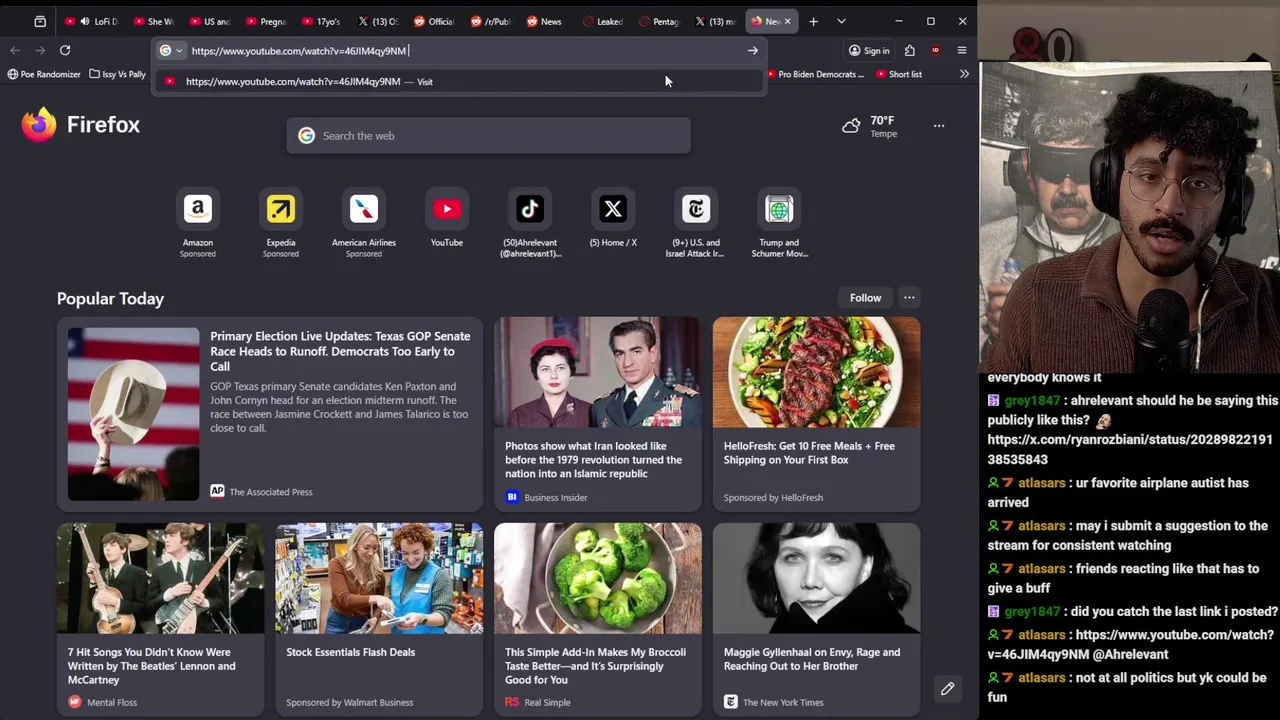
Task: Open the Amazon sponsored shortcut
Action: [198, 222]
